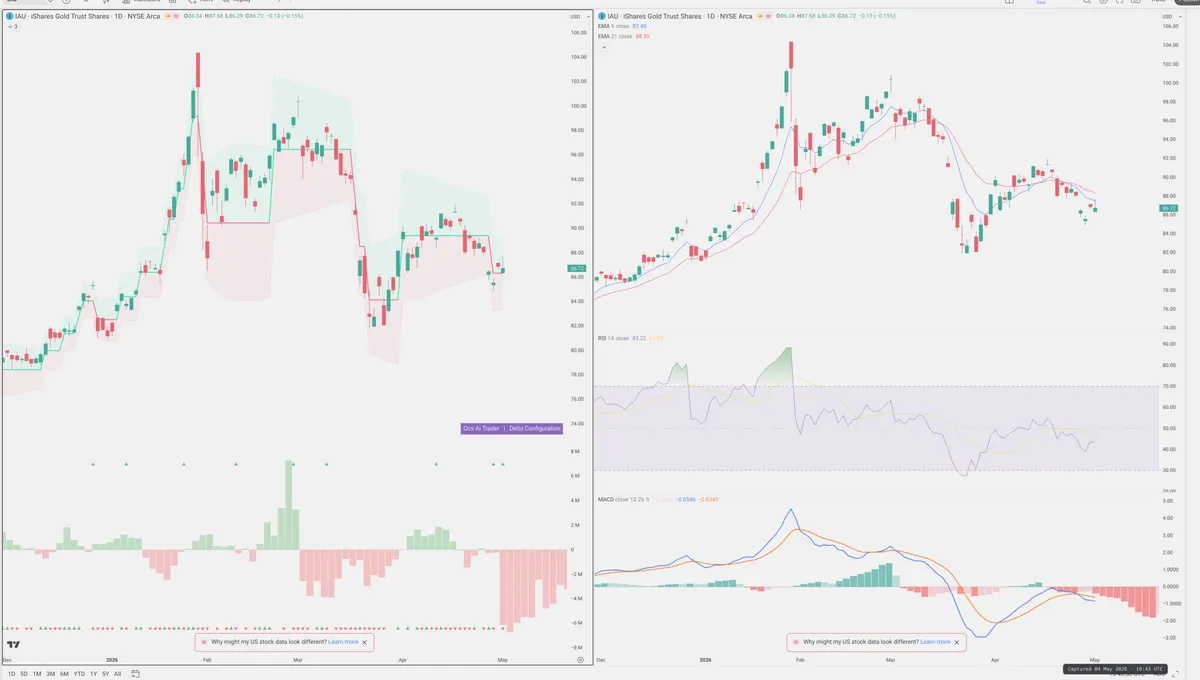Screen dimensions: 1200x680
Task: Open the go-to-date calendar icon
Action: tap(135, 674)
